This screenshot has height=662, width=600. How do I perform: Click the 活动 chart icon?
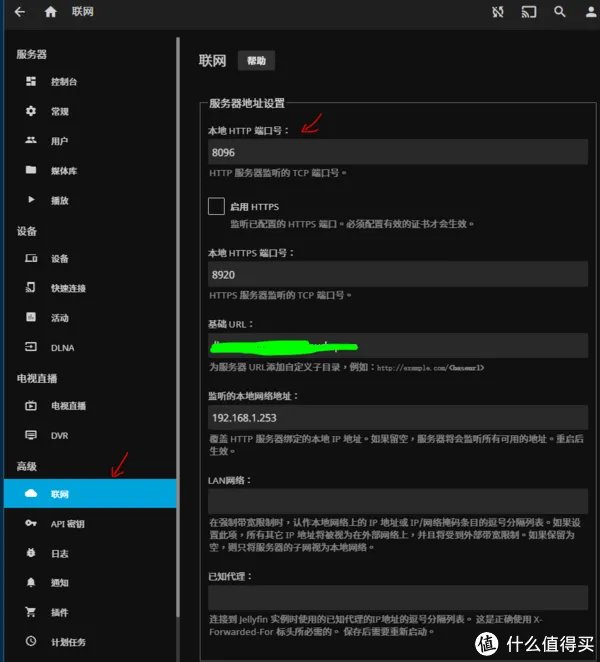pyautogui.click(x=31, y=317)
